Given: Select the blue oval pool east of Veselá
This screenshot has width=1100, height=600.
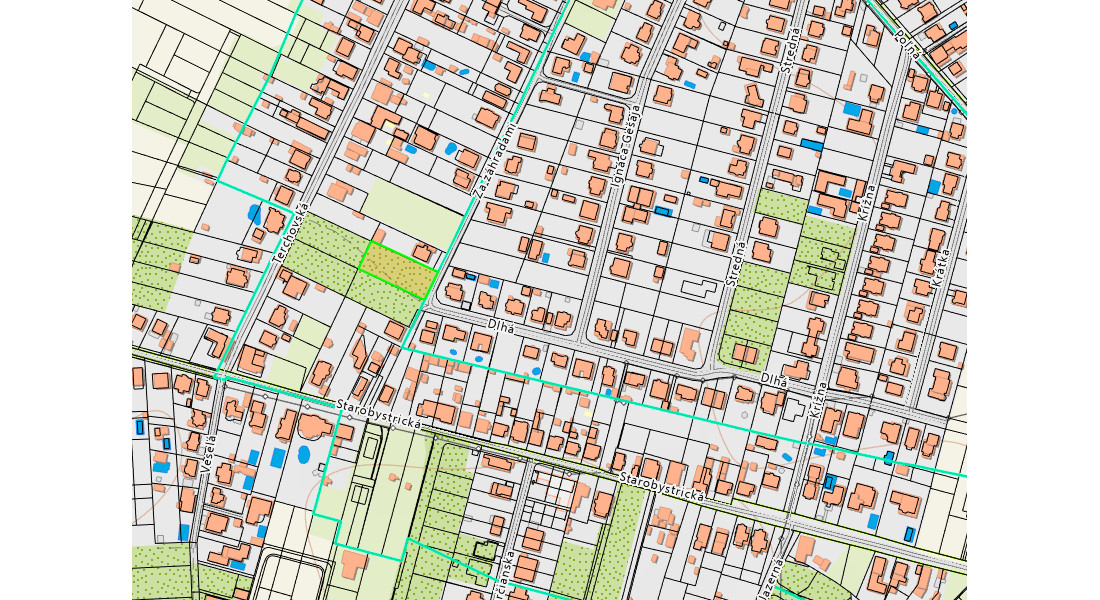Looking at the screenshot, I should pos(277,457).
